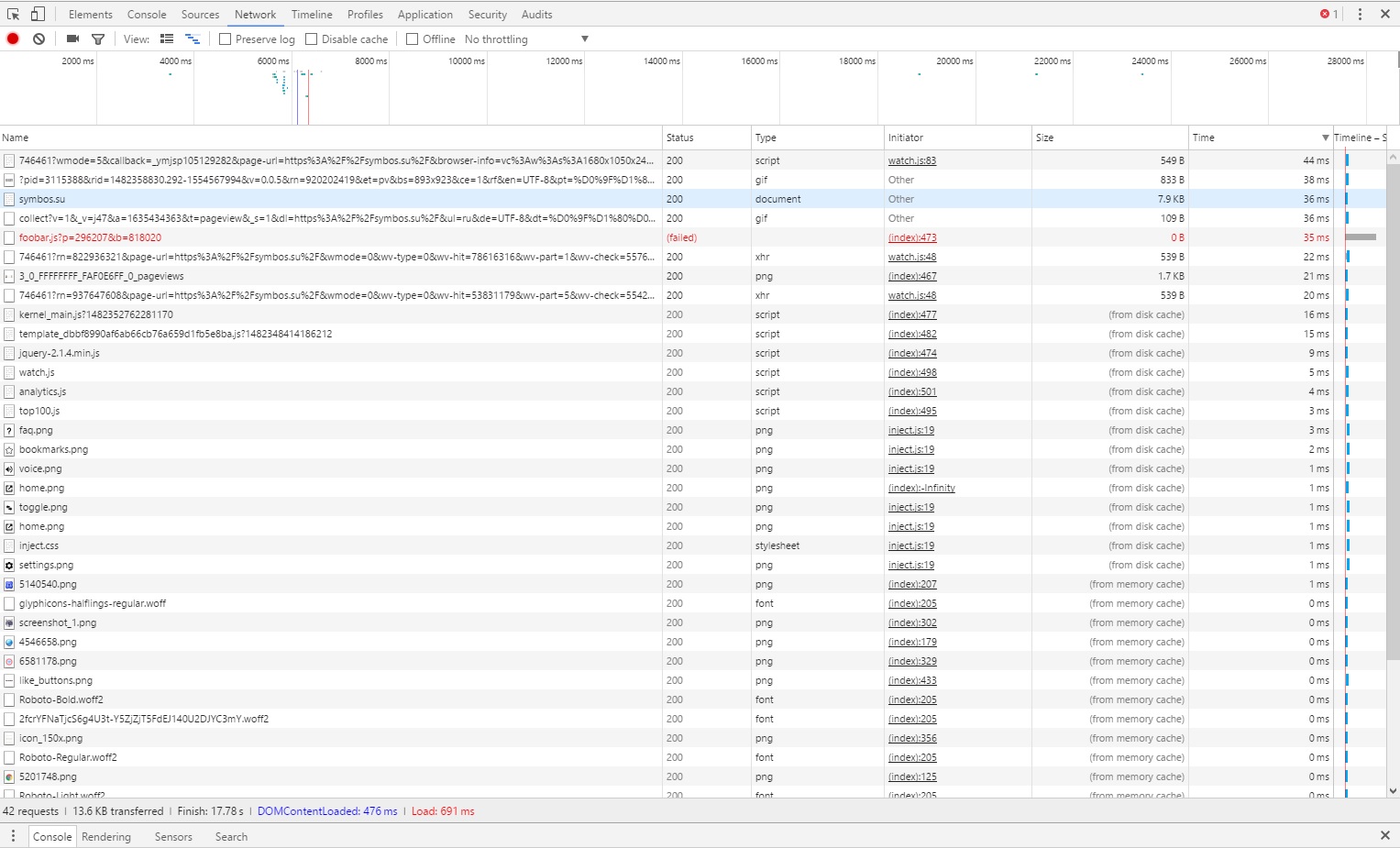Click the inspect element picker icon
The image size is (1400, 848).
tap(13, 14)
